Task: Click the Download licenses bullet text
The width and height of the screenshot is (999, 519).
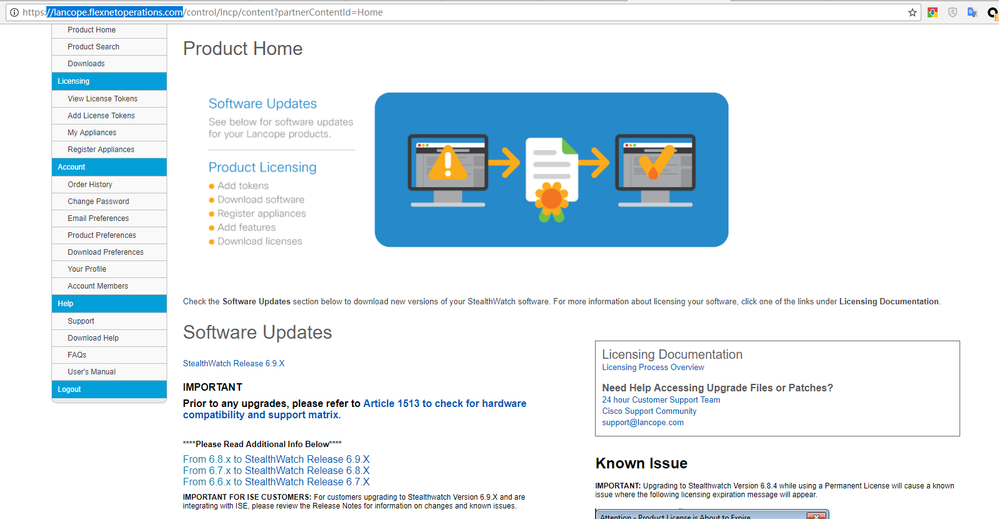Action: point(259,241)
